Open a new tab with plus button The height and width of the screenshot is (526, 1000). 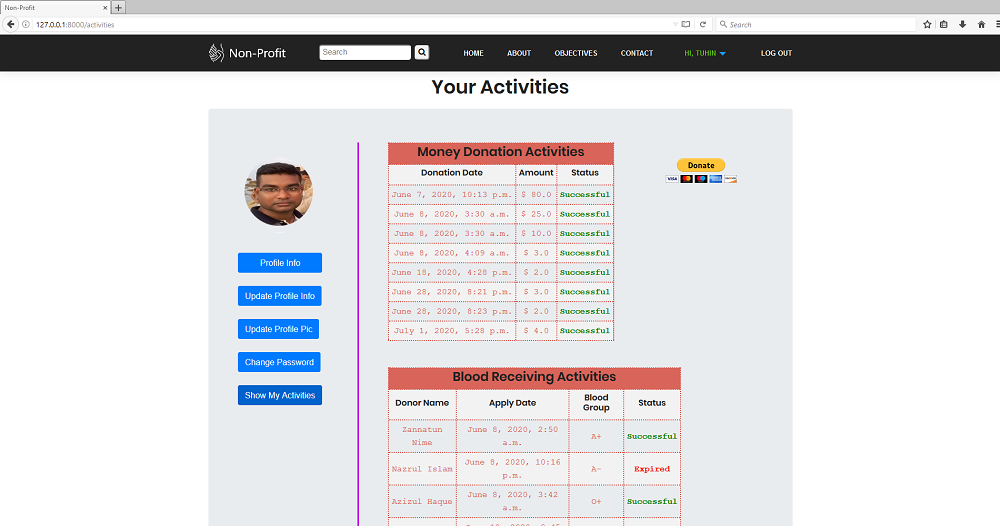pos(118,8)
